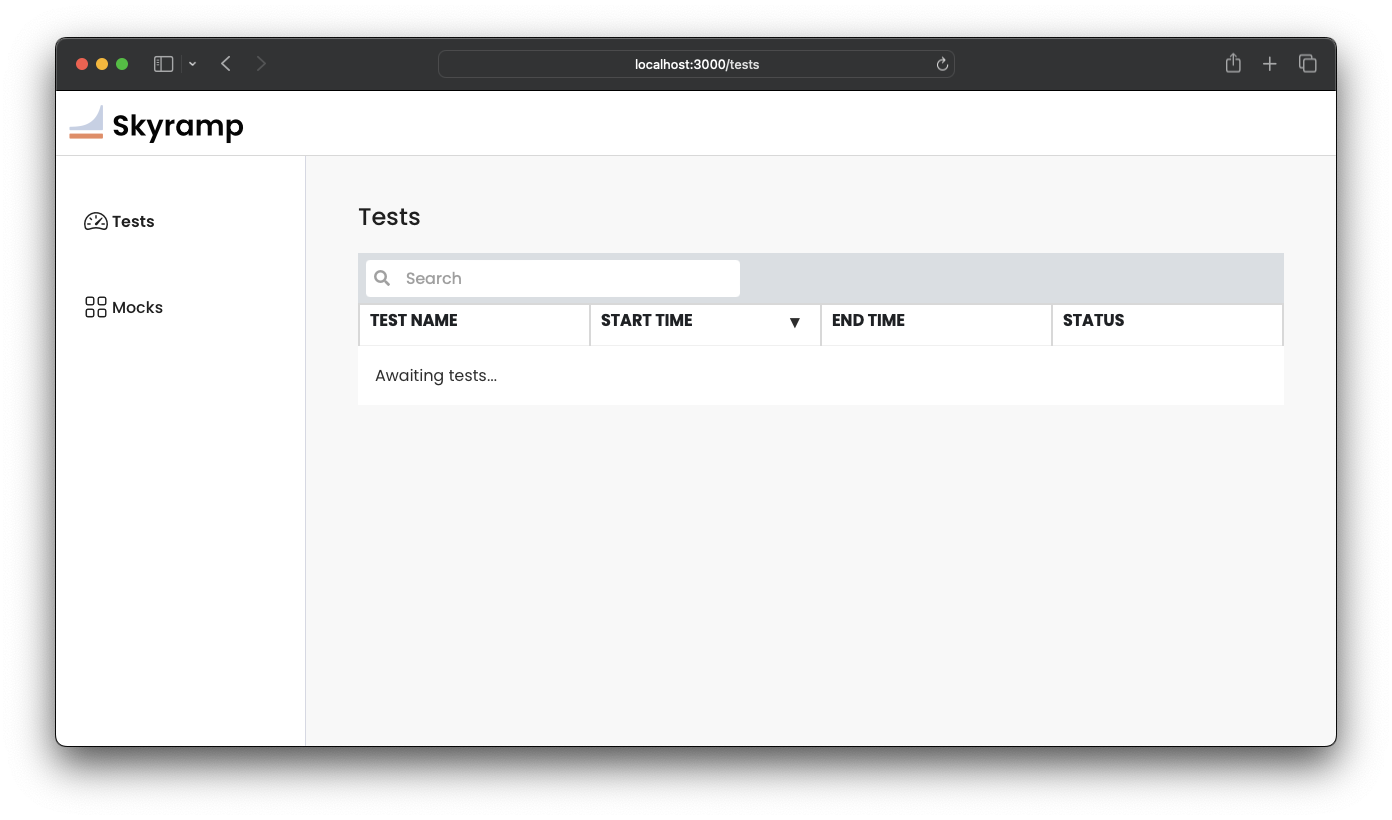Open the browser Share icon

[x=1233, y=64]
